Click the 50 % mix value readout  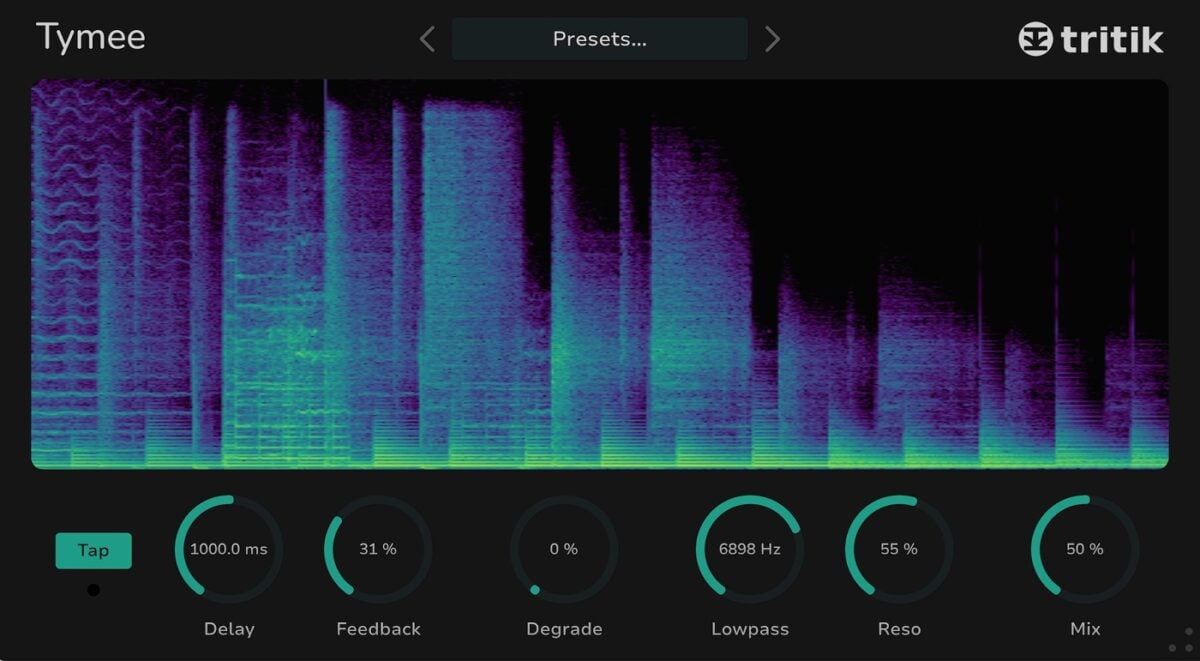(x=1085, y=549)
